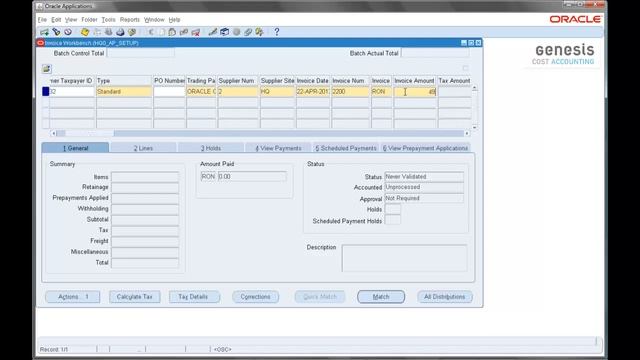Open the Show Navigator toolbar icon
Viewport: 640px width, 360px height.
point(68,32)
